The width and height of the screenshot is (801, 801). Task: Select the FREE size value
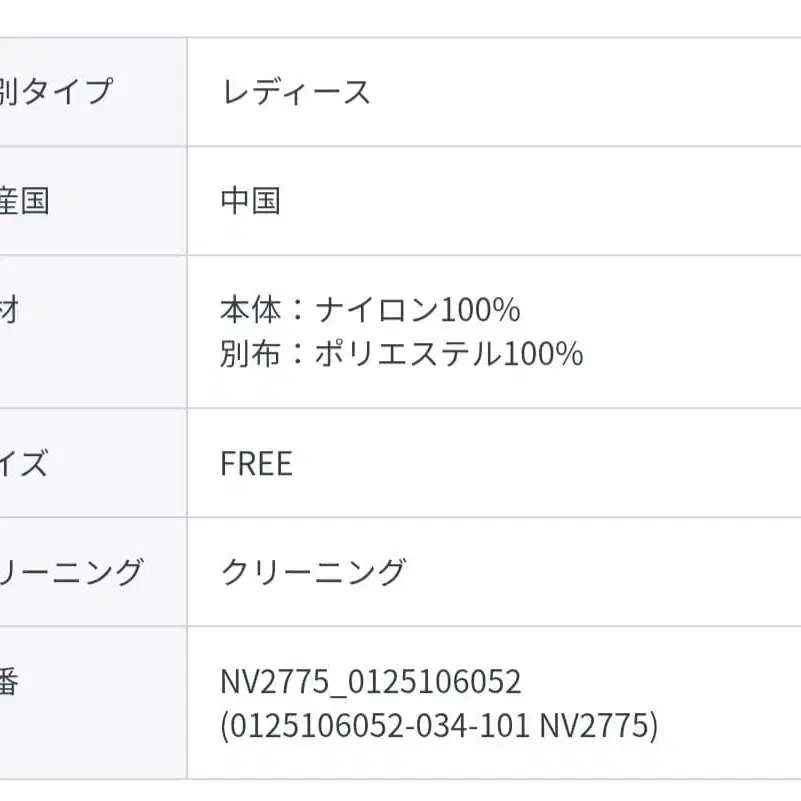[256, 464]
